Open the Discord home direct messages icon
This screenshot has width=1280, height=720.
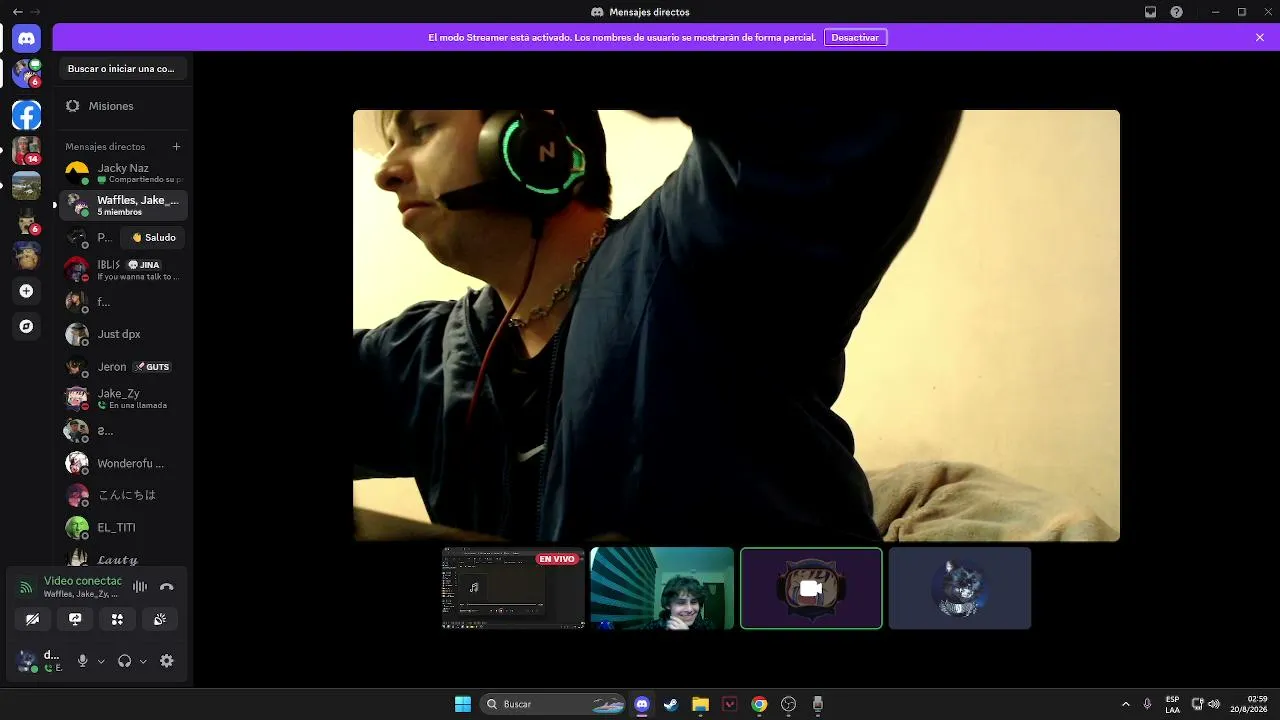pyautogui.click(x=26, y=39)
